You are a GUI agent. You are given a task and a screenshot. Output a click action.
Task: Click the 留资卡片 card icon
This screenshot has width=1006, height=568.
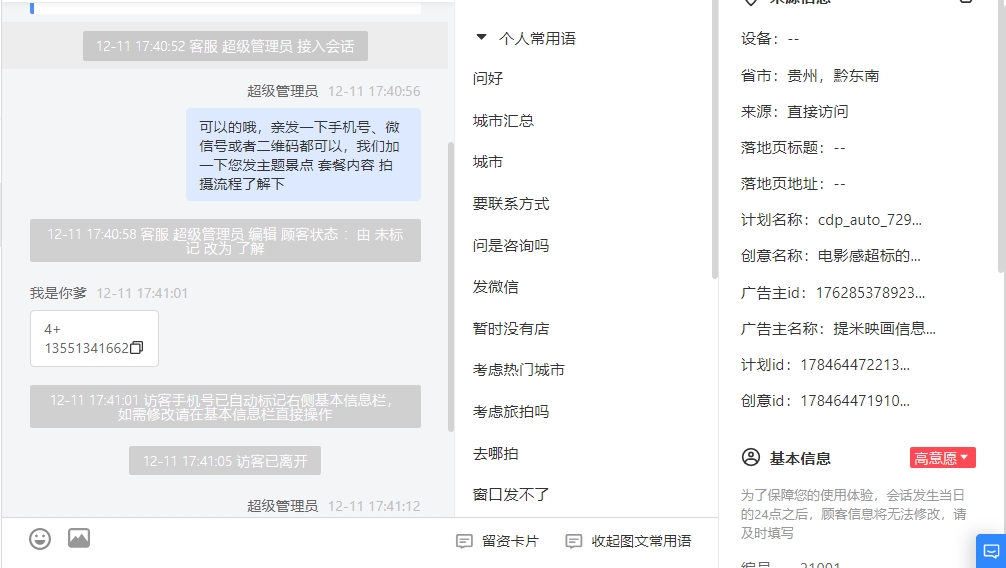coord(464,541)
